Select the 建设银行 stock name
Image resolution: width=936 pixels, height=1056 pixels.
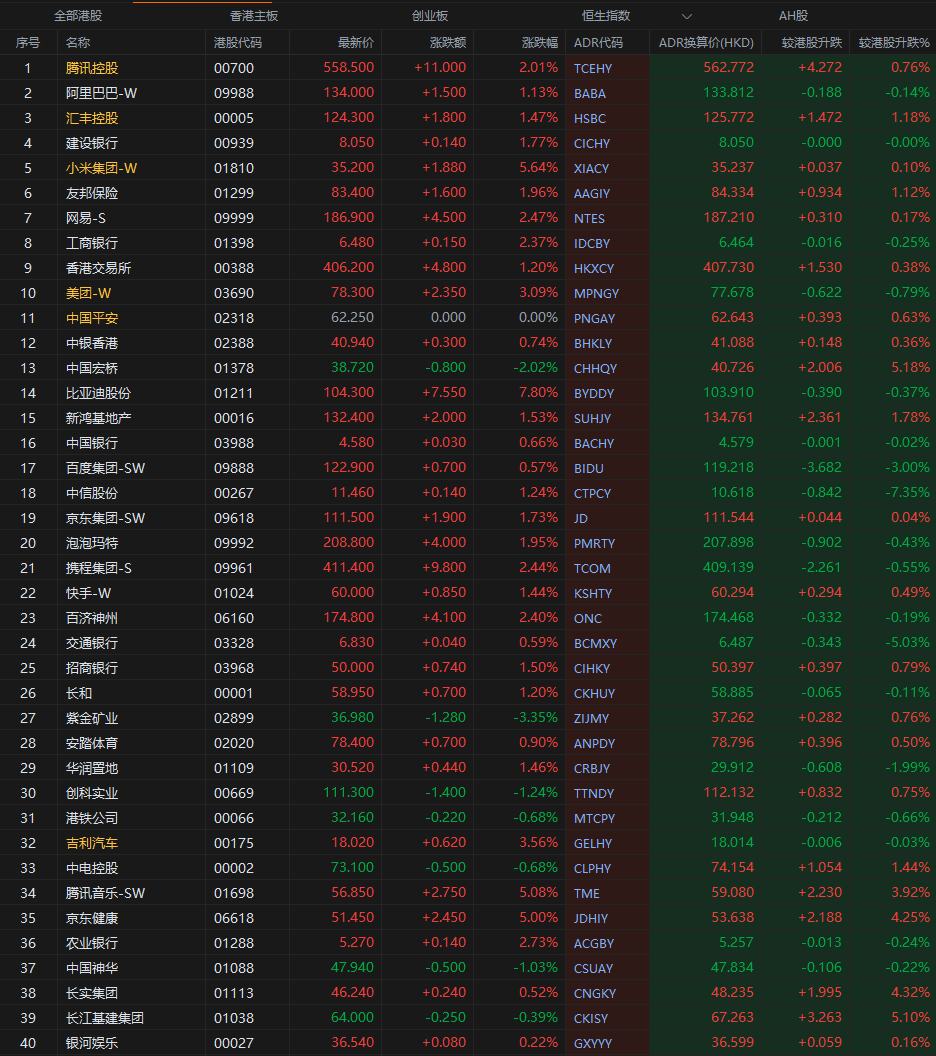point(92,143)
